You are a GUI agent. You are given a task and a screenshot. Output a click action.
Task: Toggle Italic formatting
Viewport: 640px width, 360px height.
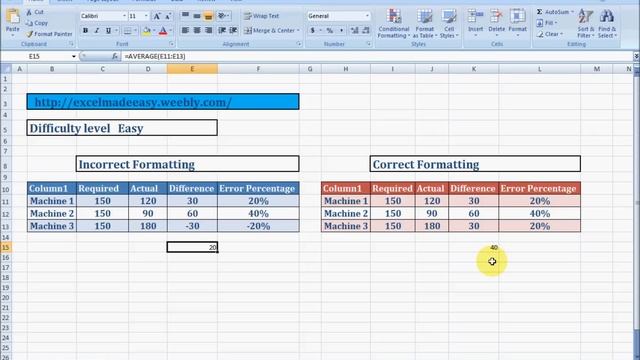97,31
